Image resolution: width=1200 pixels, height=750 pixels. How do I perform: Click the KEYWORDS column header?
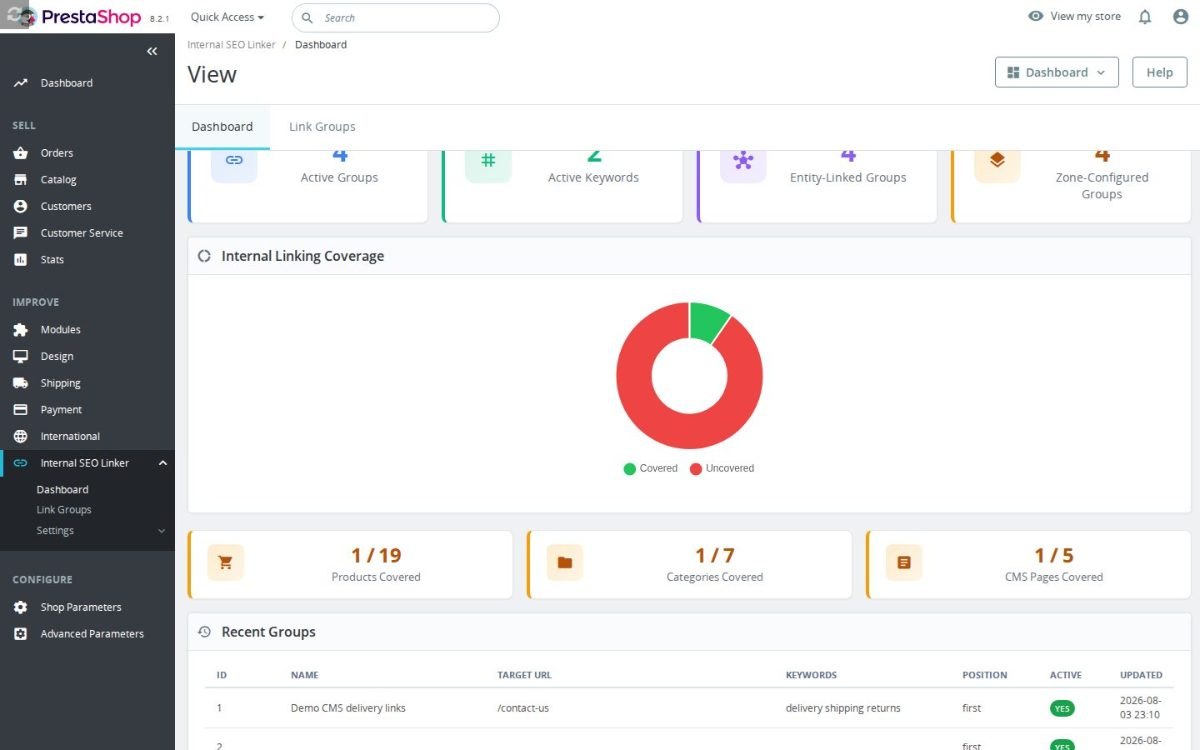click(x=811, y=675)
